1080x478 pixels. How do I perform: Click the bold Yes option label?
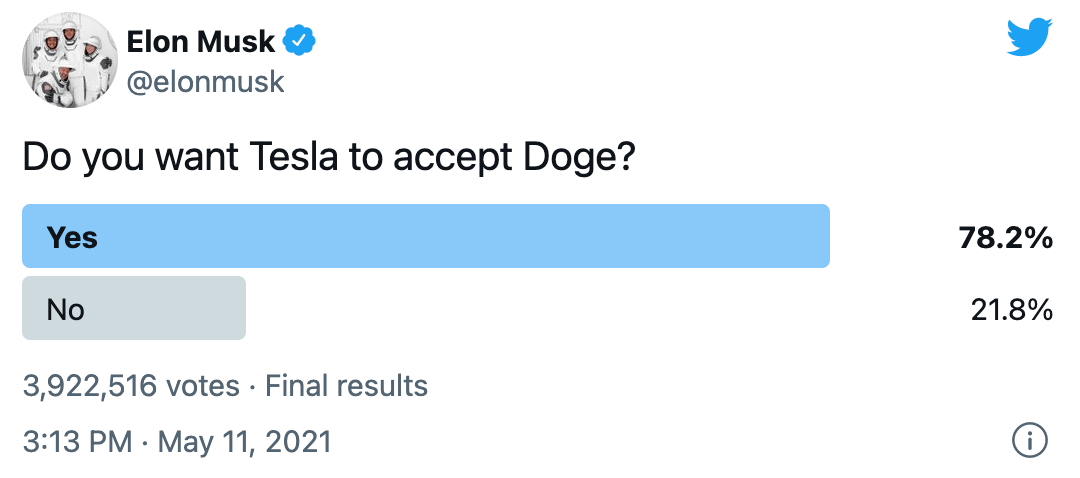(x=72, y=238)
